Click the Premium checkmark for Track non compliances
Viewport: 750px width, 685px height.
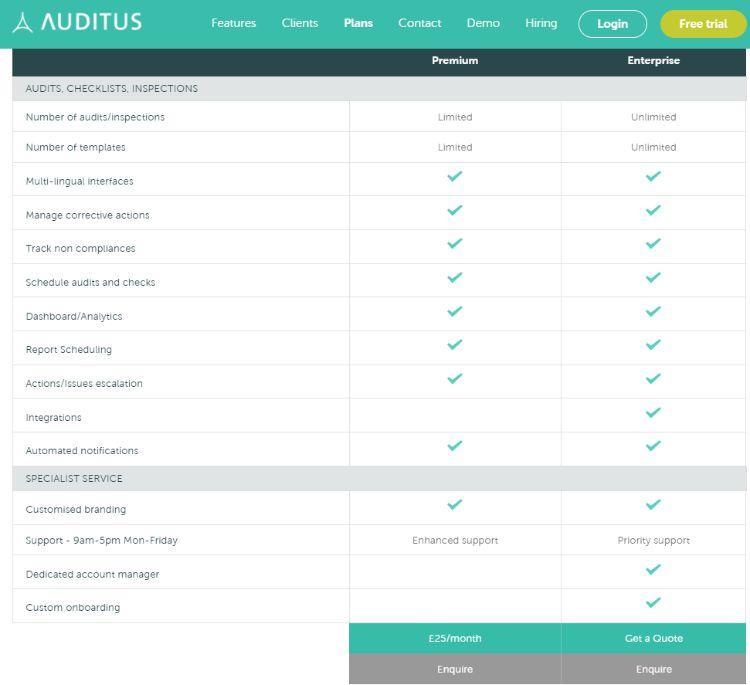click(x=455, y=243)
